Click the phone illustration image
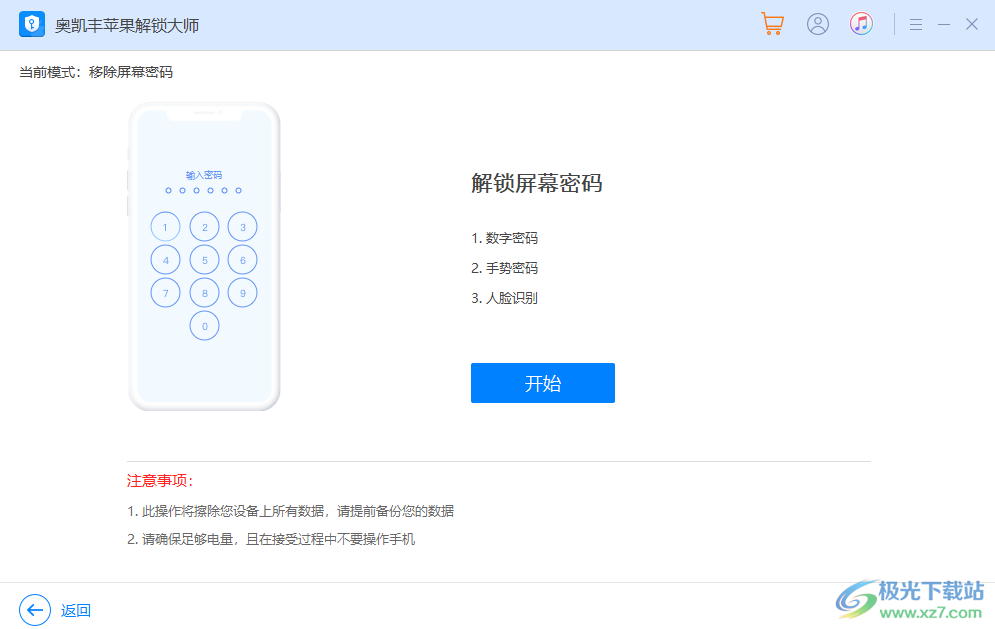 (x=204, y=256)
